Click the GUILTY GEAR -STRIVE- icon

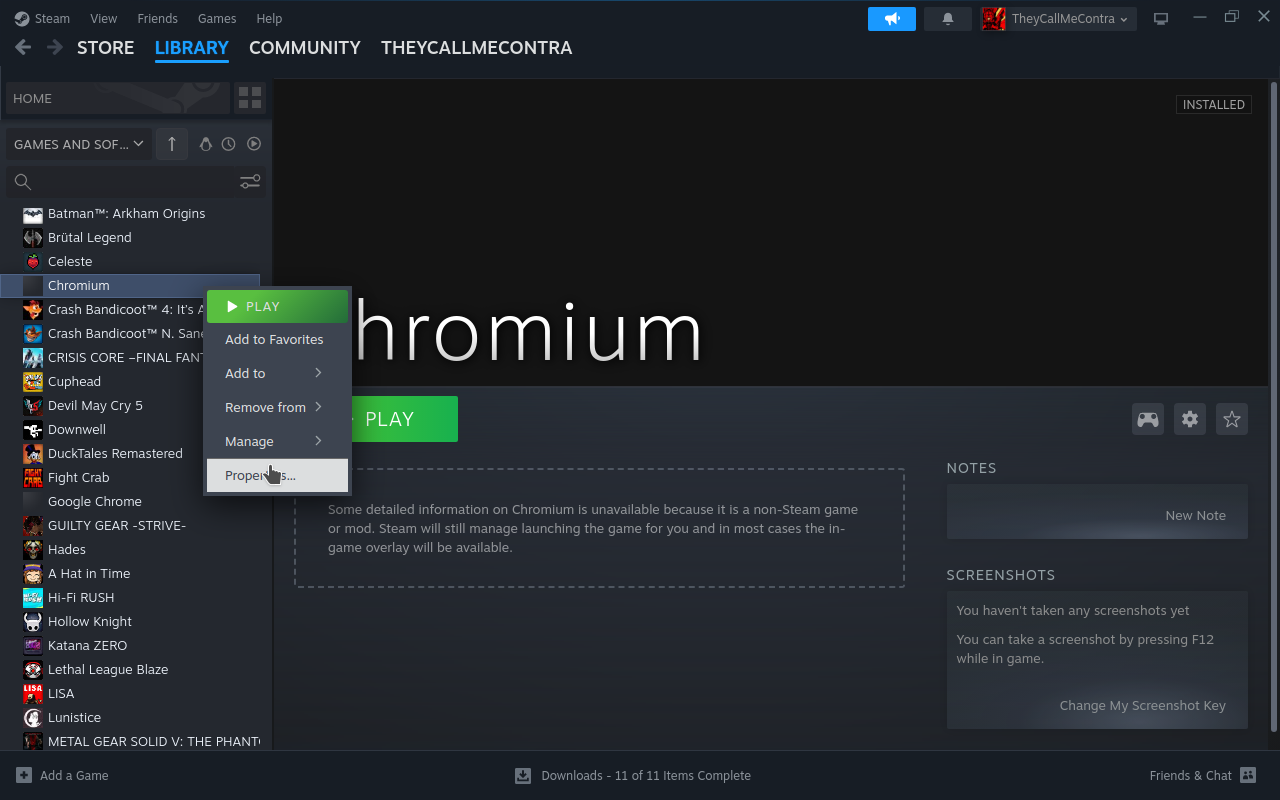pos(33,525)
